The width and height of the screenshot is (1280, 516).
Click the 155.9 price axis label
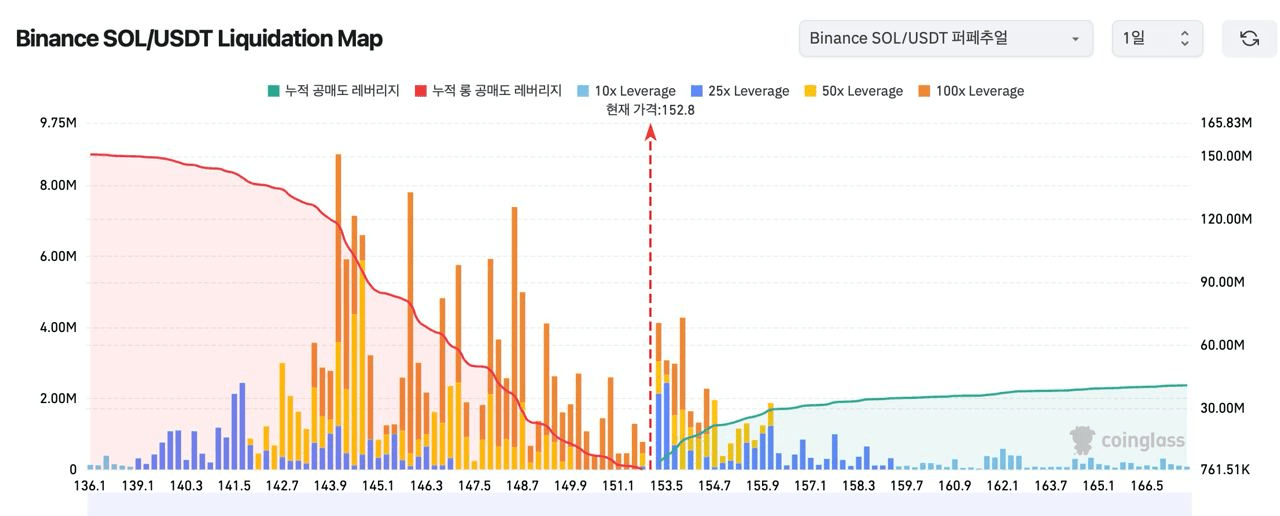click(x=762, y=486)
